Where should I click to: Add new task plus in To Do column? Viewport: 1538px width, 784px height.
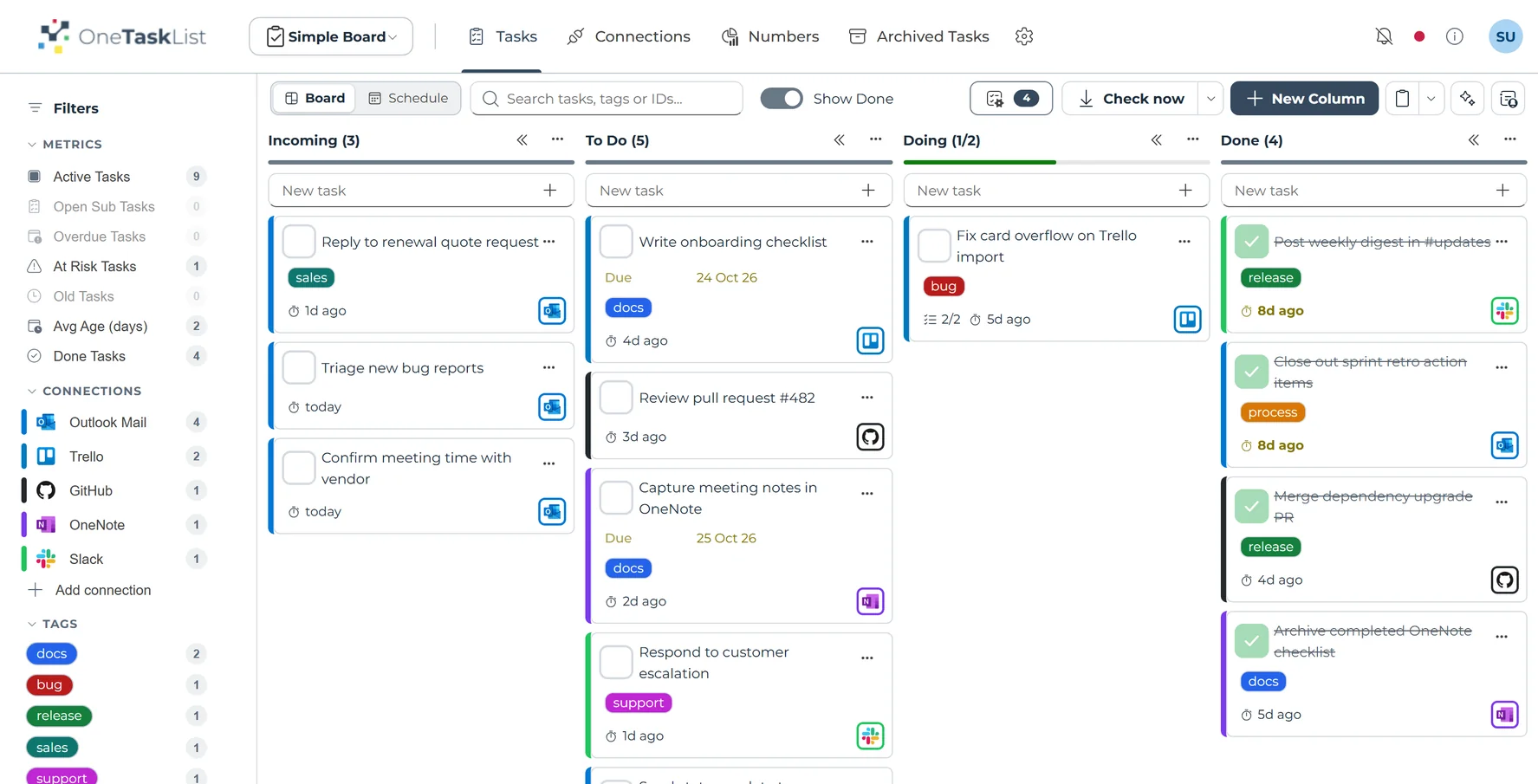coord(868,190)
